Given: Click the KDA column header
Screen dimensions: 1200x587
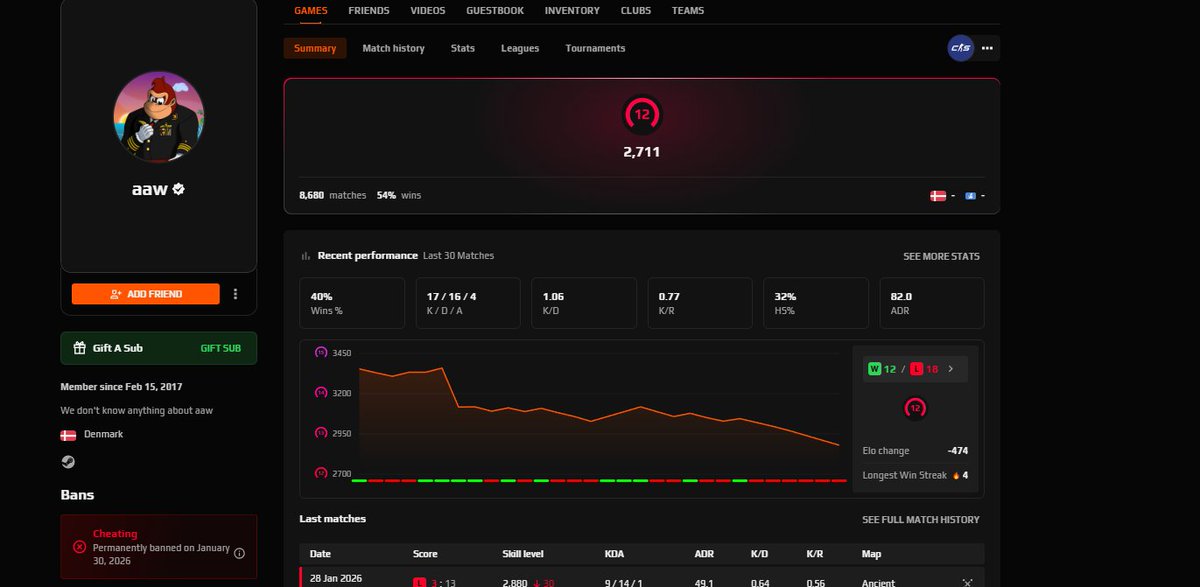Looking at the screenshot, I should [614, 554].
